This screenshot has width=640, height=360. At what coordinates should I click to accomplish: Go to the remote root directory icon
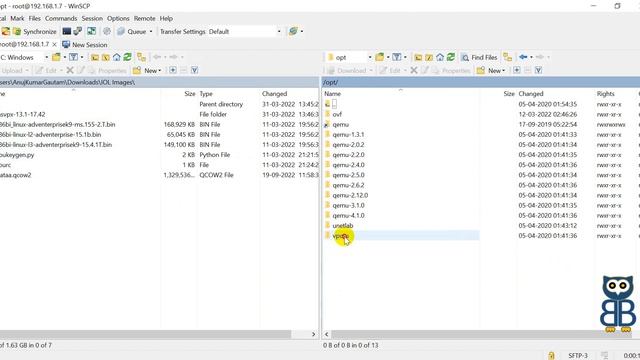coord(429,58)
